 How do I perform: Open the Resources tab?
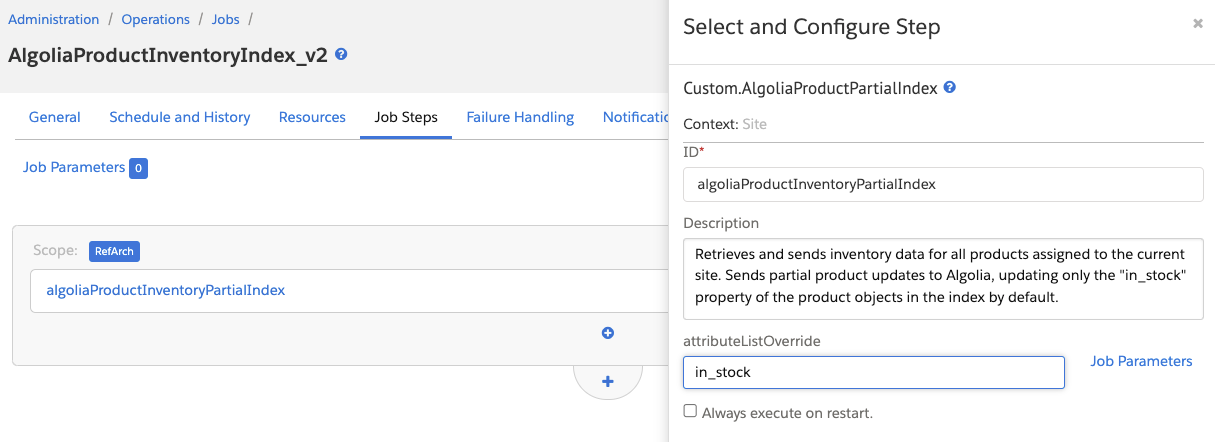pyautogui.click(x=312, y=117)
